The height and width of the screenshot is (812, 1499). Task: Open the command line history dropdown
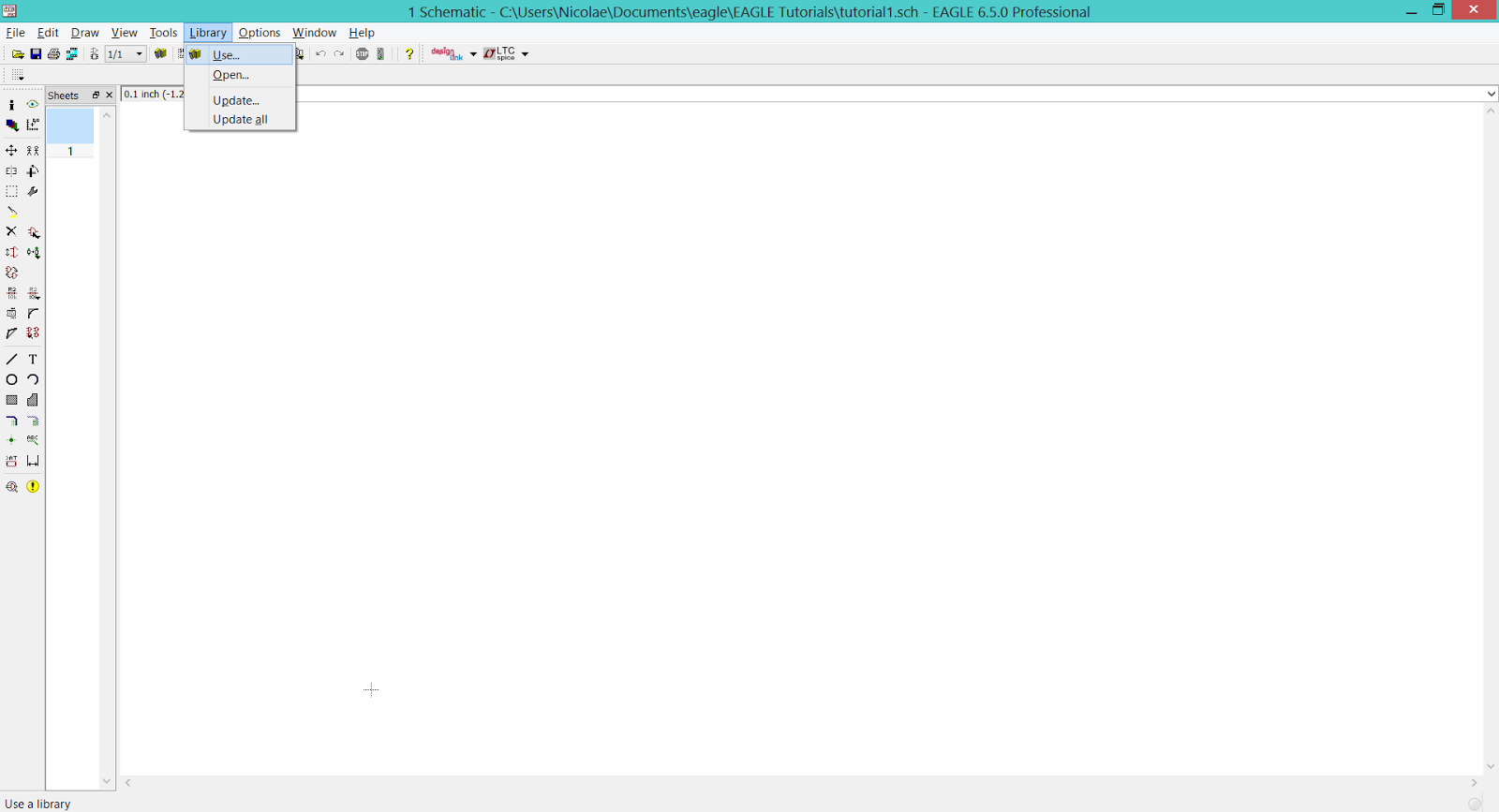[1491, 94]
